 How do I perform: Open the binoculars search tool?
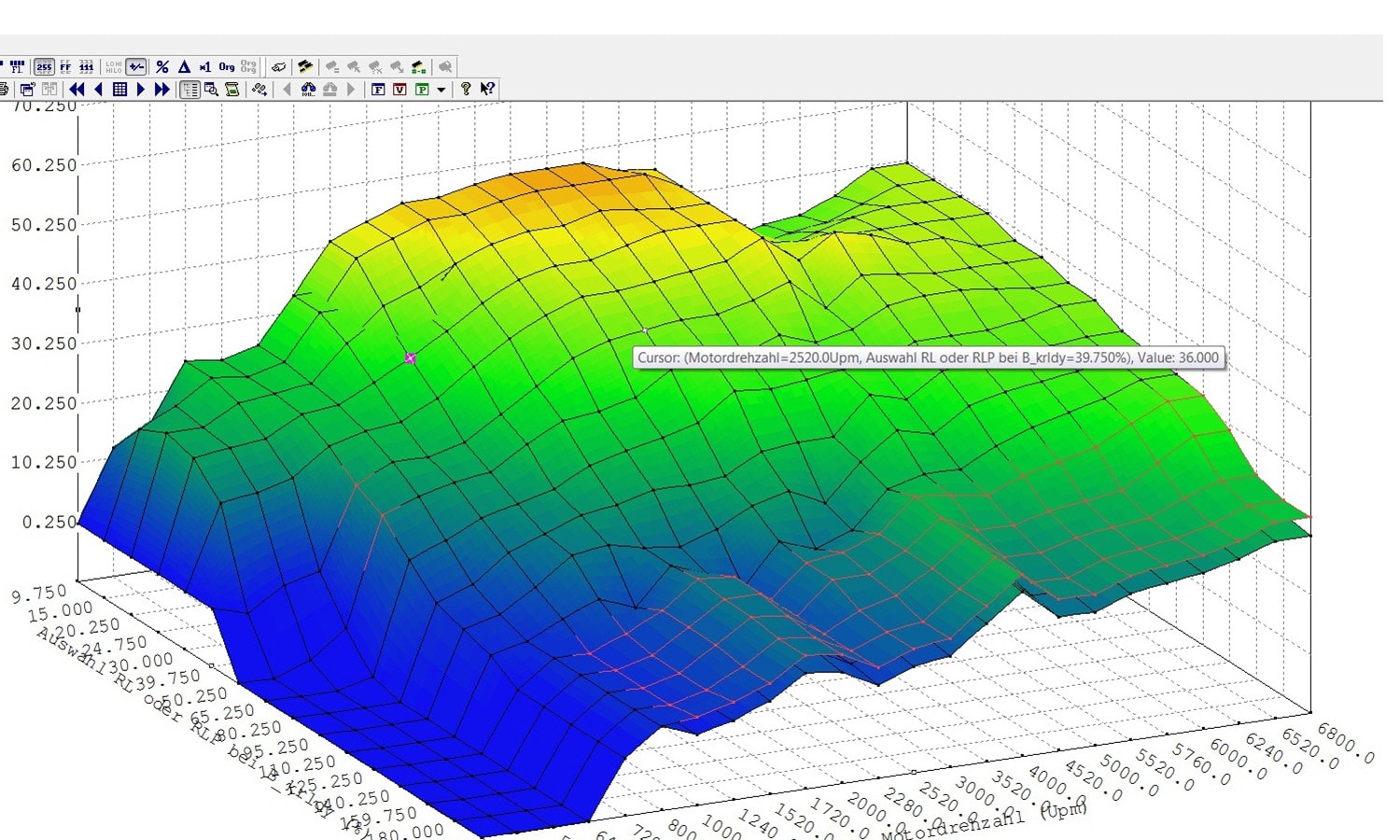point(308,90)
